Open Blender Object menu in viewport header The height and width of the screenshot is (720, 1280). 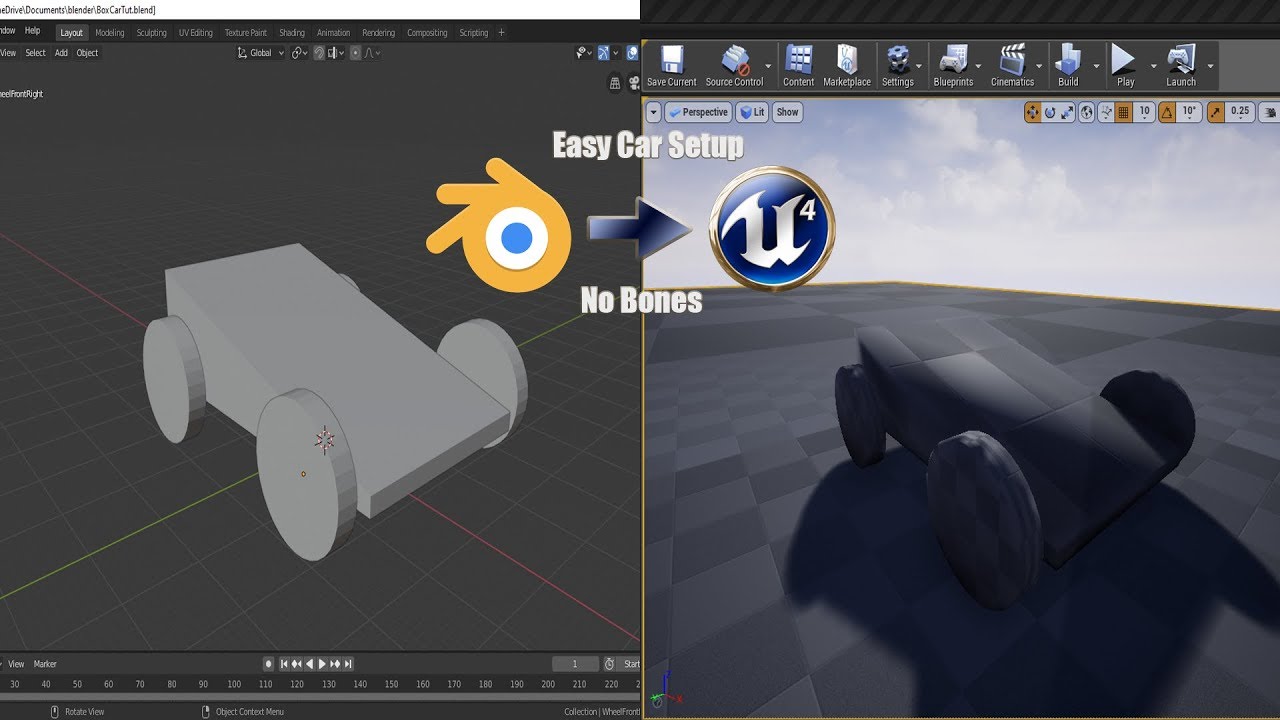[x=87, y=53]
